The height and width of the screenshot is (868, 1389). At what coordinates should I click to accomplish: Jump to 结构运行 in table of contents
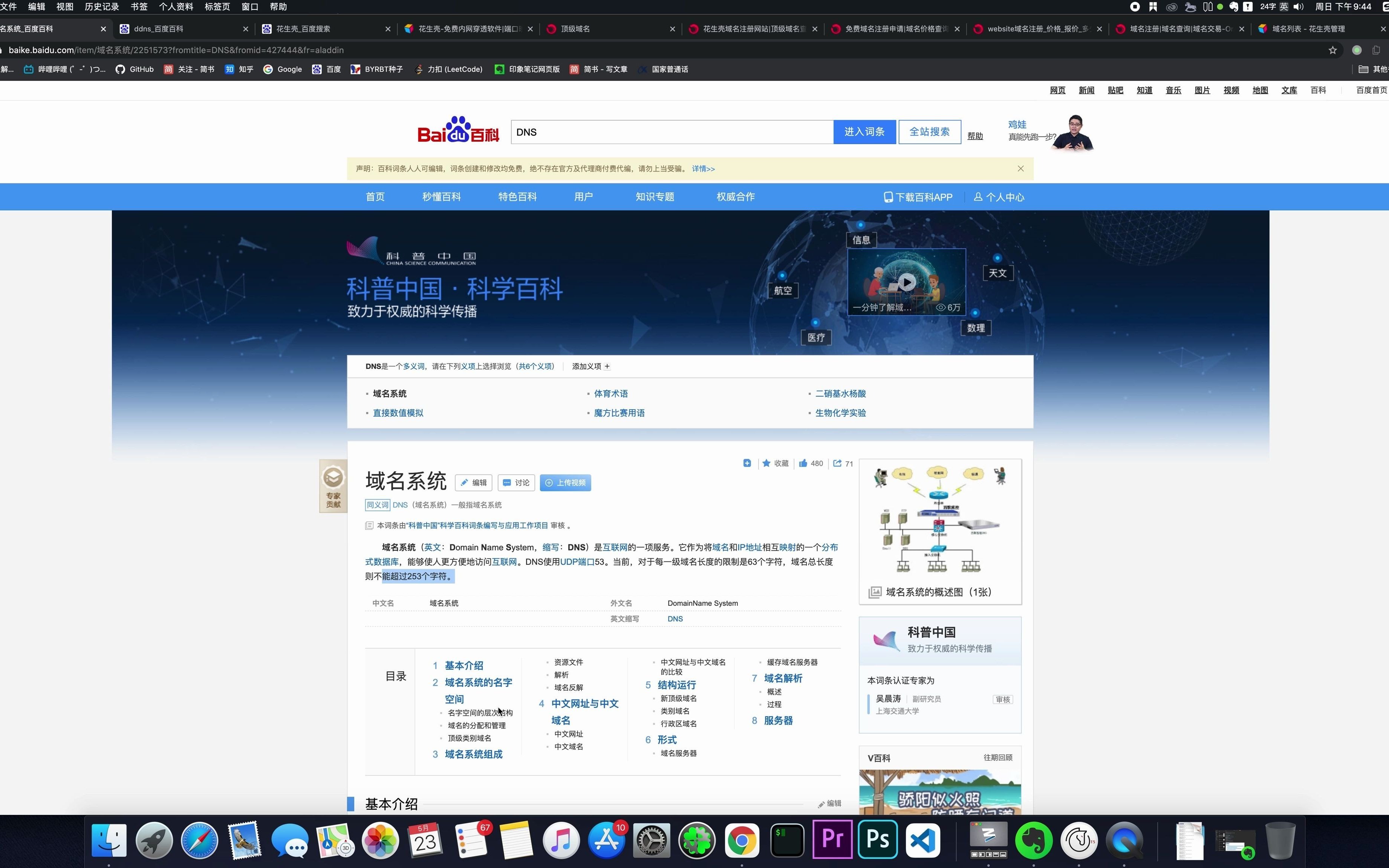(x=676, y=685)
